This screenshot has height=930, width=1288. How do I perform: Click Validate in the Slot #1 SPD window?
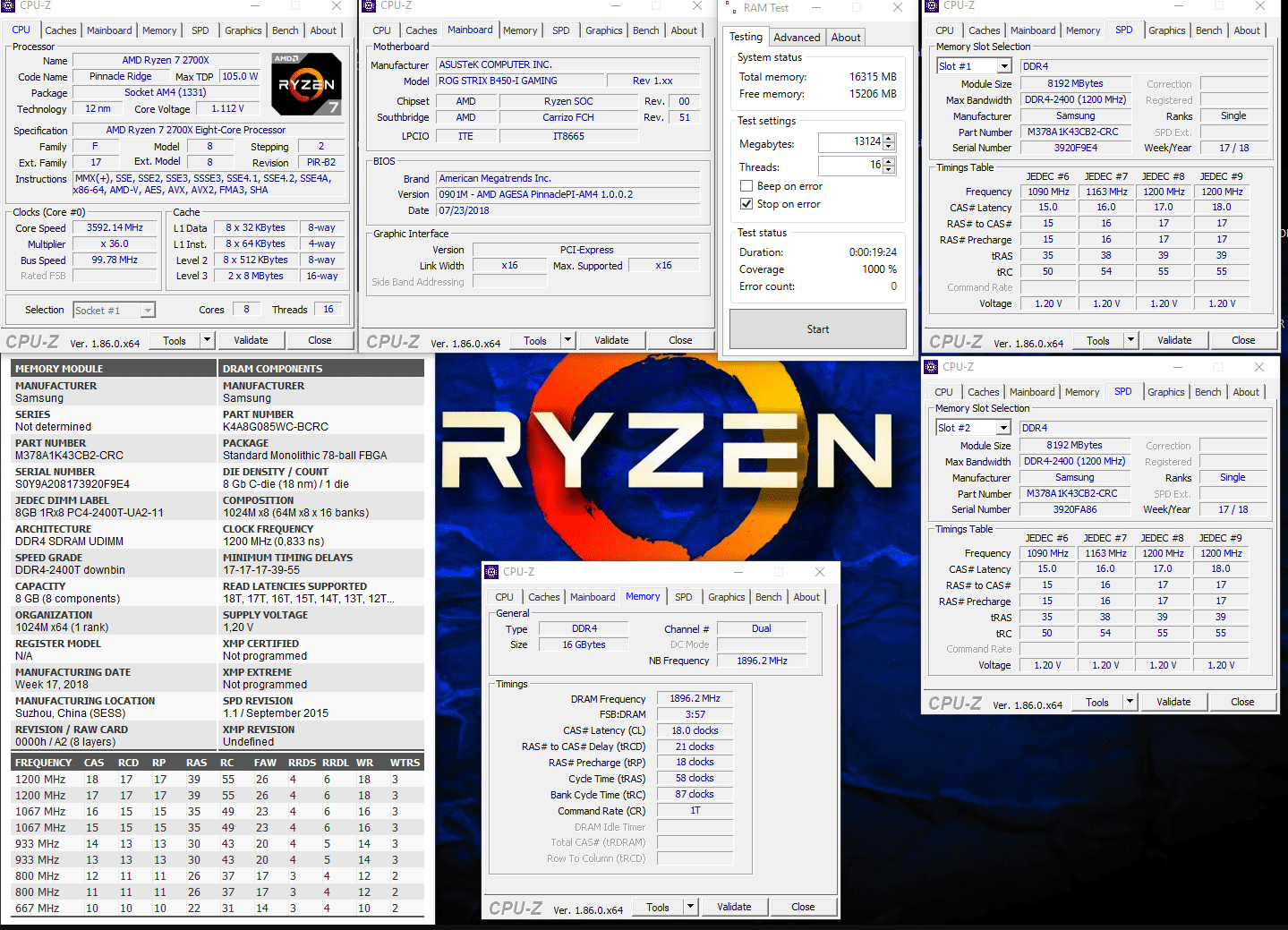(1174, 340)
